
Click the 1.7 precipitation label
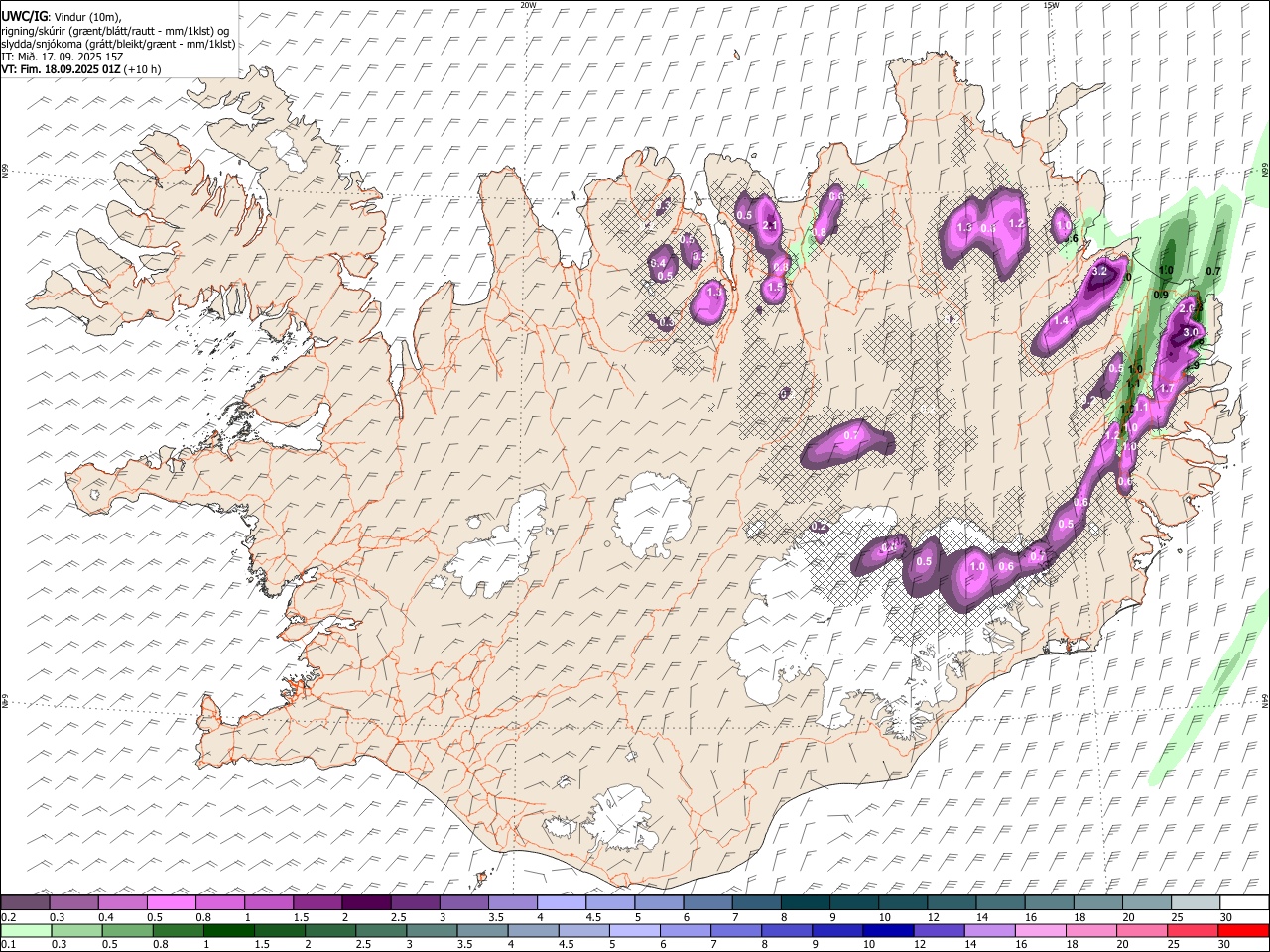[x=1167, y=388]
